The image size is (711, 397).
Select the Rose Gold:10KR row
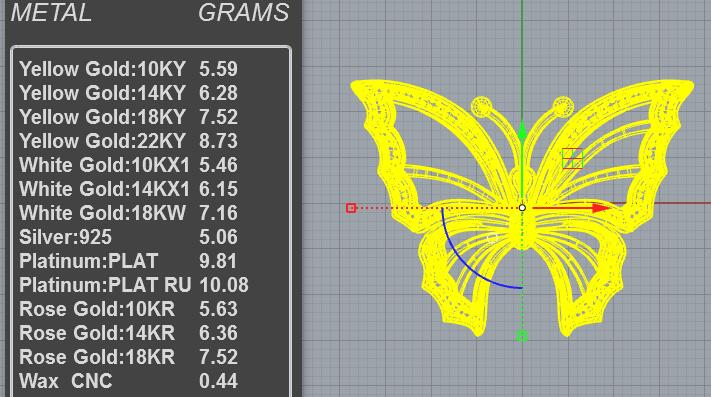coord(128,310)
